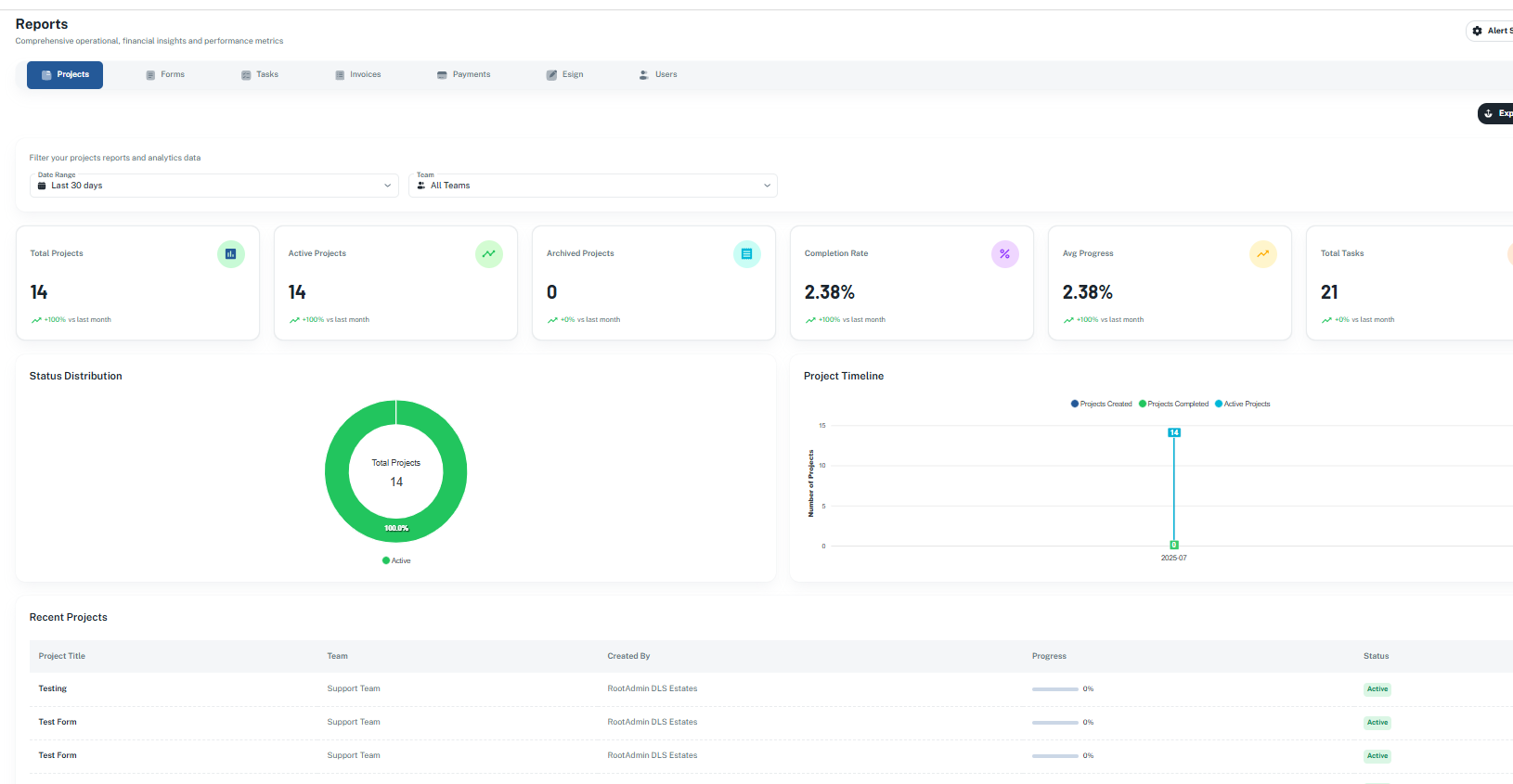Click the Project Title column header
The height and width of the screenshot is (784, 1513).
[62, 656]
